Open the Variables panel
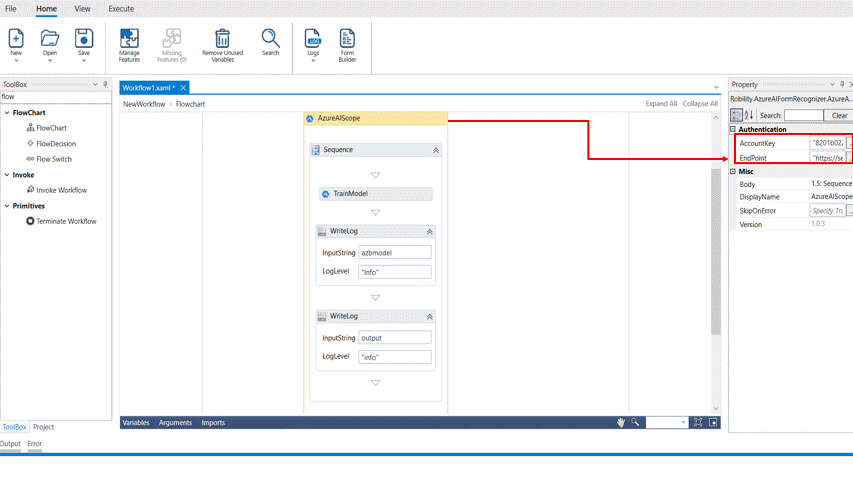 click(136, 423)
